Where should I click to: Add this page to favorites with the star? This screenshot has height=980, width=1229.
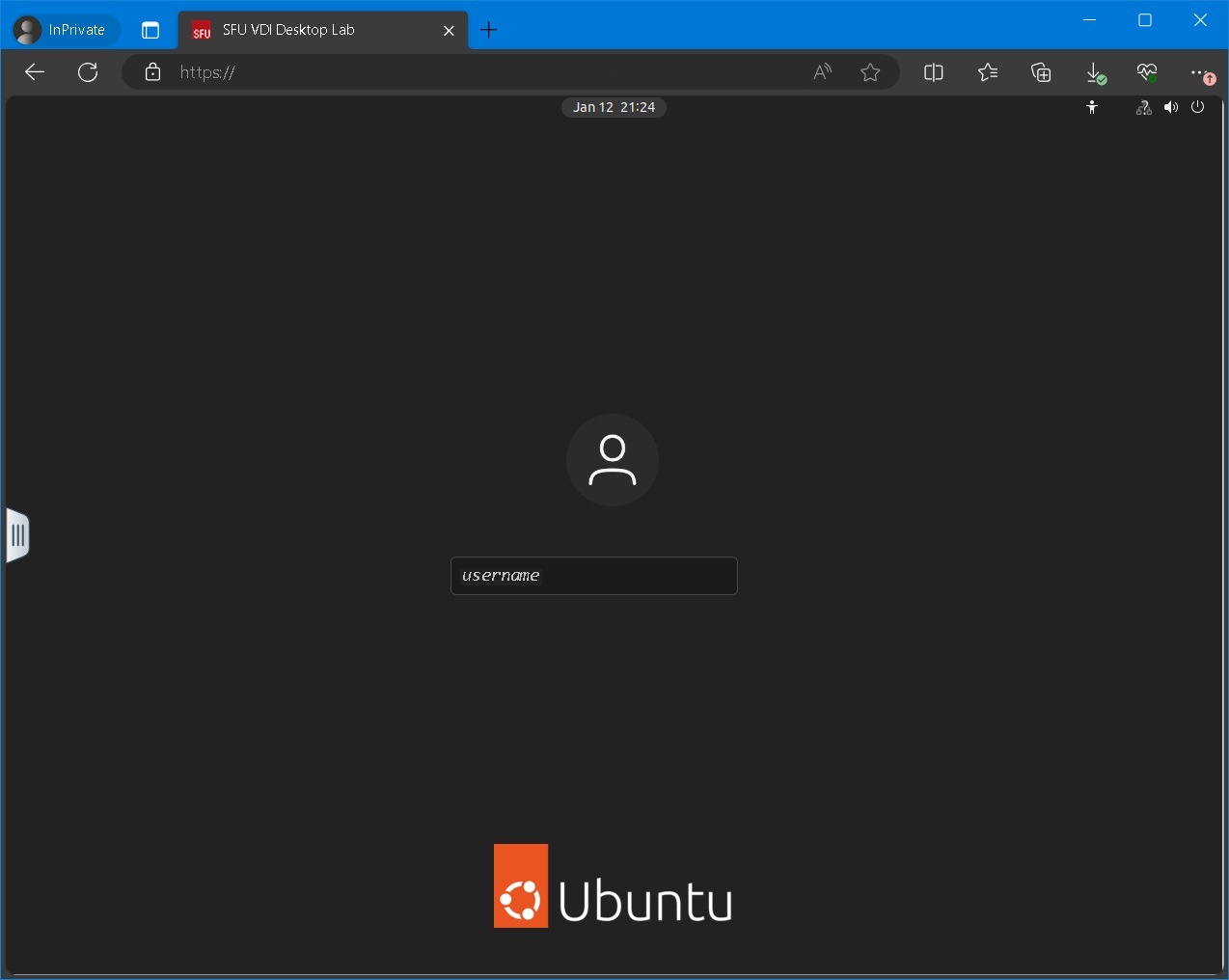(870, 72)
